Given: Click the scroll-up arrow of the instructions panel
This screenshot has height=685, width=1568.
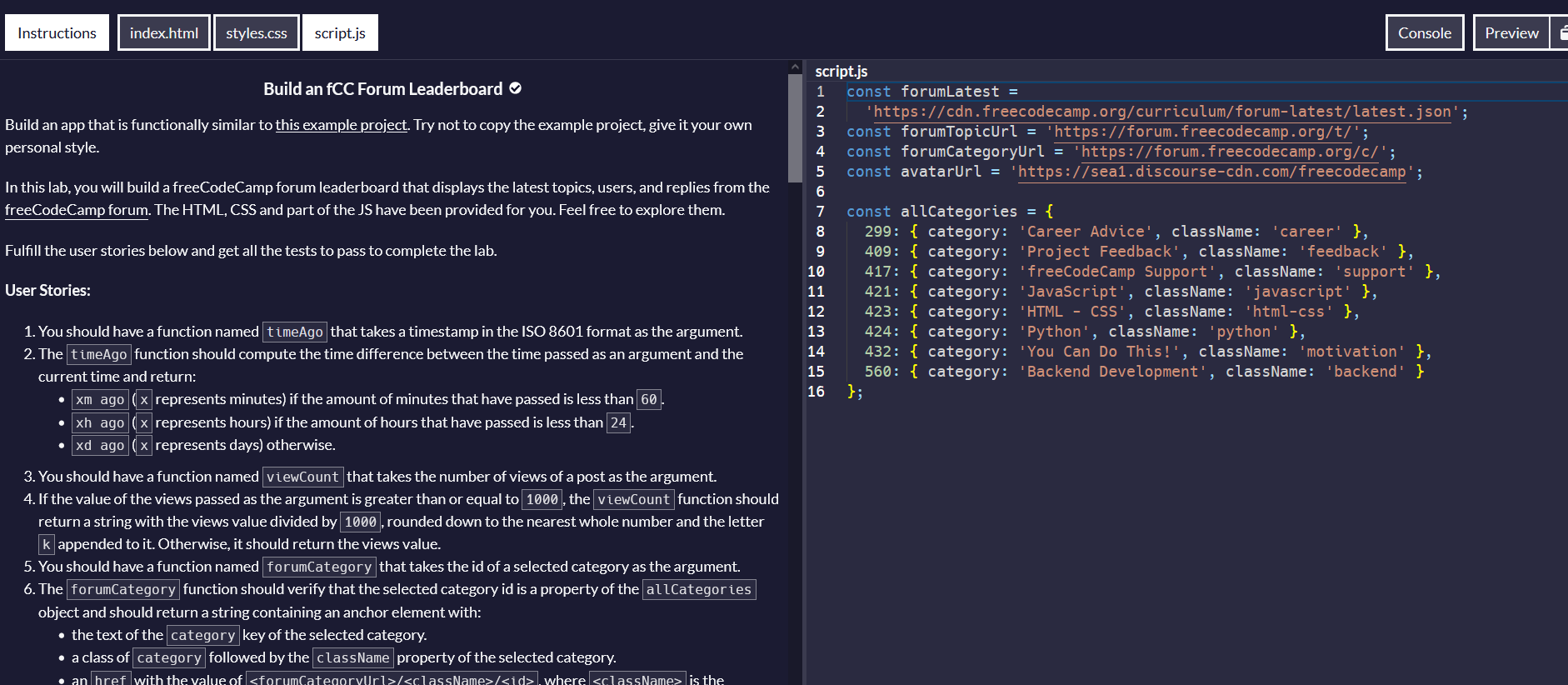Looking at the screenshot, I should point(795,67).
